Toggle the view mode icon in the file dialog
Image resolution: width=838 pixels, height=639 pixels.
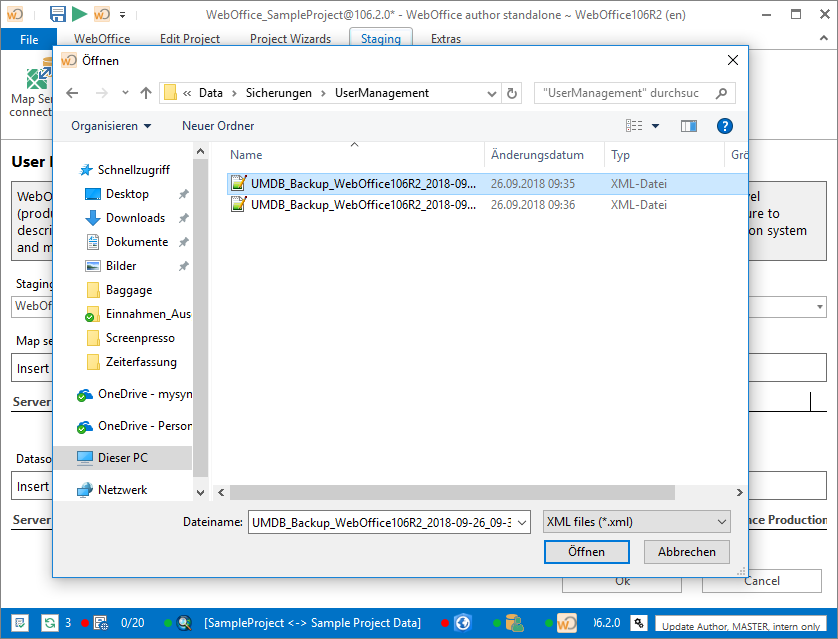634,124
